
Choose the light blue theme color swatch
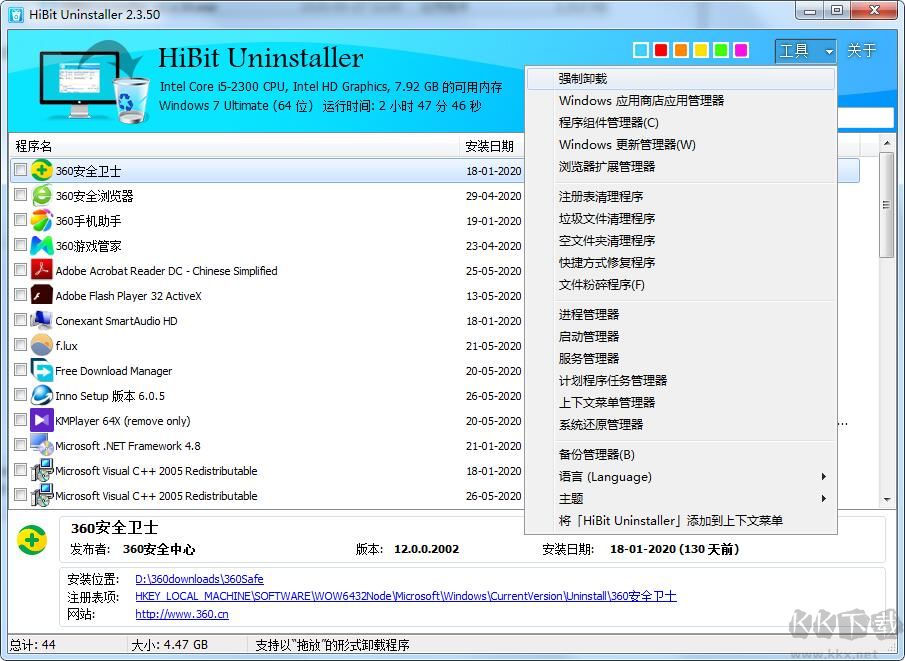point(641,50)
